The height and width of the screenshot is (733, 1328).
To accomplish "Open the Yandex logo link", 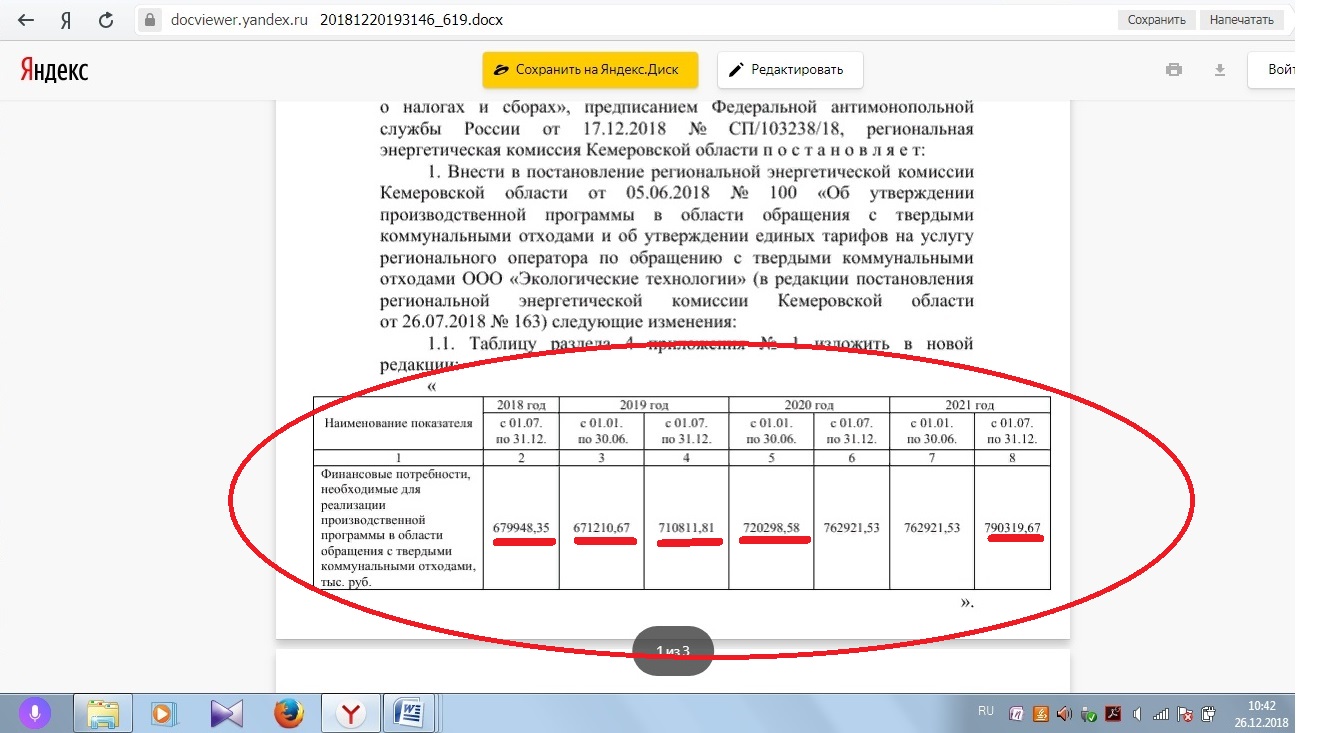I will (x=54, y=70).
